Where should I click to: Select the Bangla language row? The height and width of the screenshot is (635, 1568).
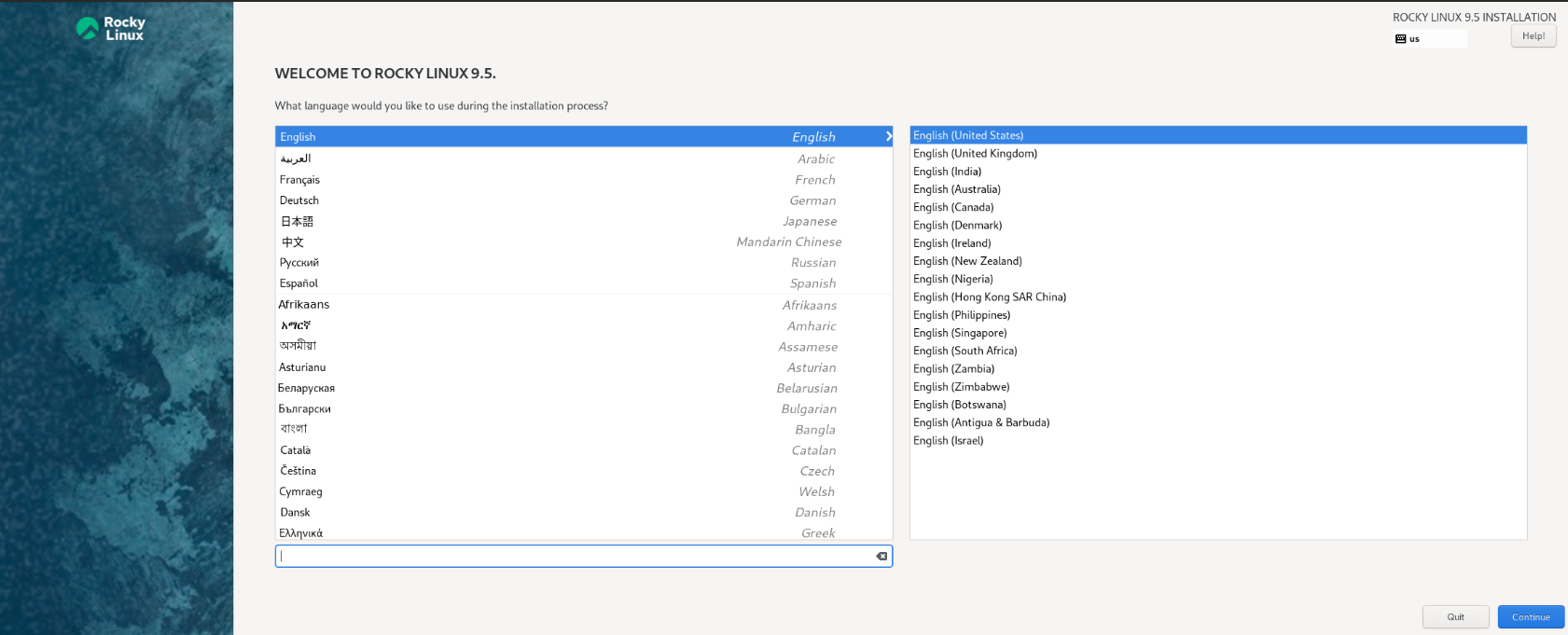click(584, 429)
